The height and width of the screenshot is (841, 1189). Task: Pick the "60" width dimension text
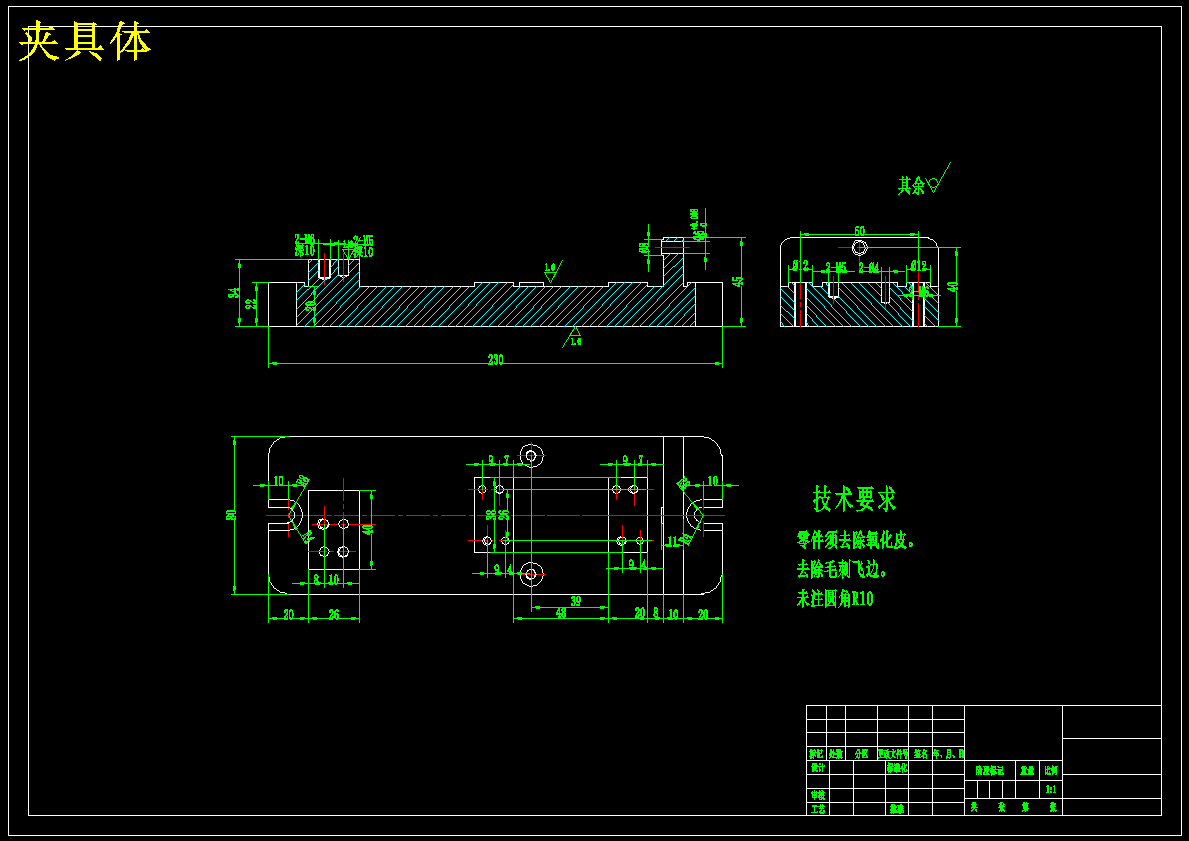[x=859, y=231]
